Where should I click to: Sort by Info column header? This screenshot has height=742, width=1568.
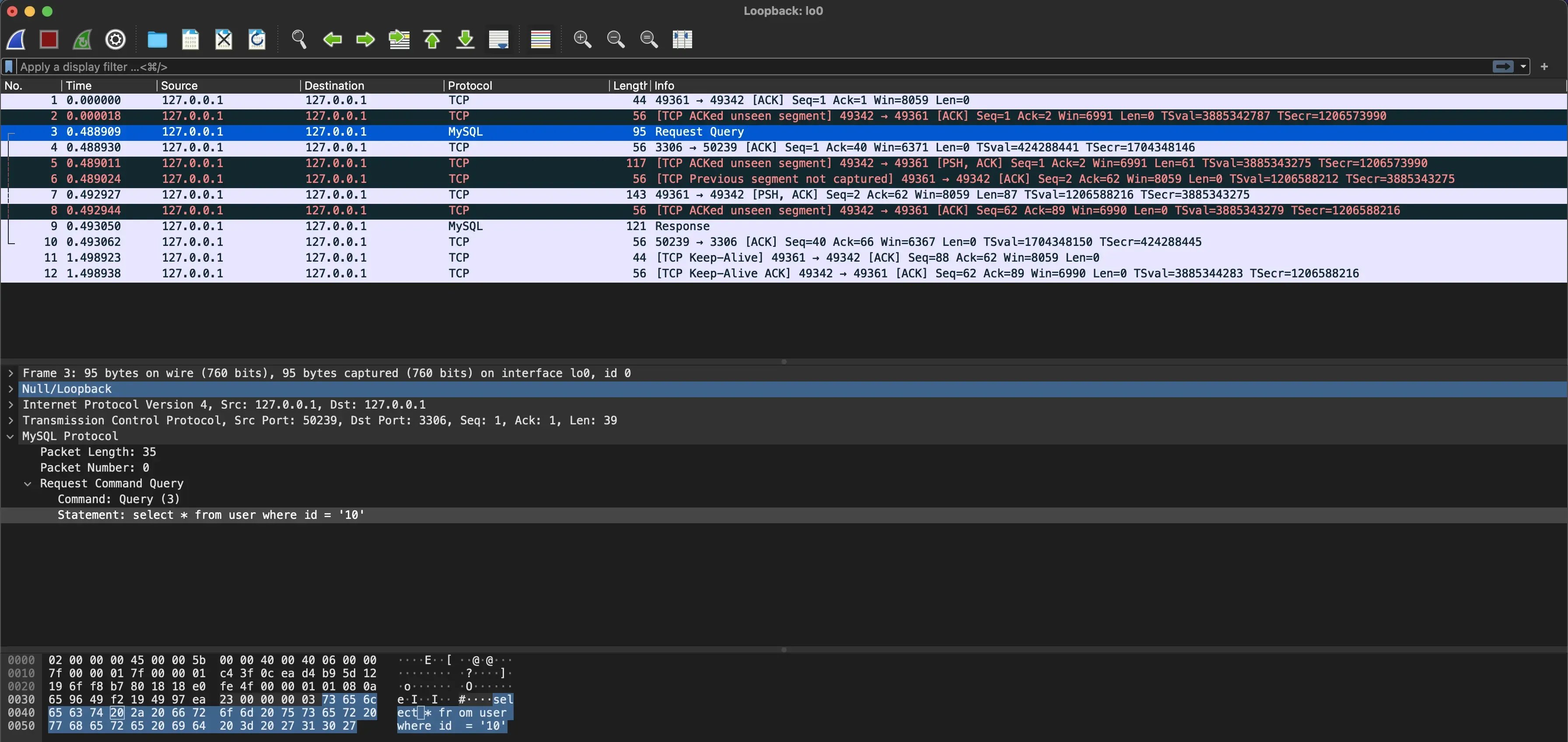click(x=1108, y=86)
